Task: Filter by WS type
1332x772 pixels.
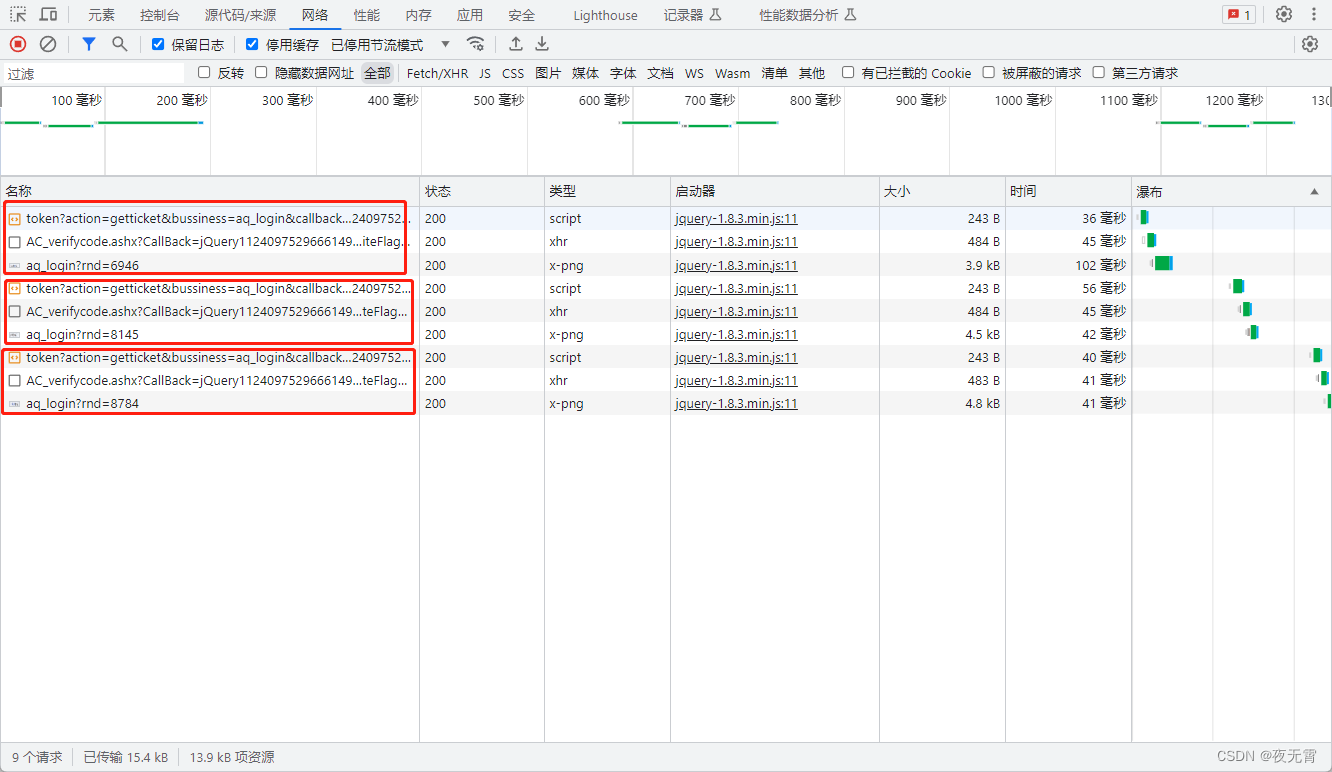Action: (694, 73)
